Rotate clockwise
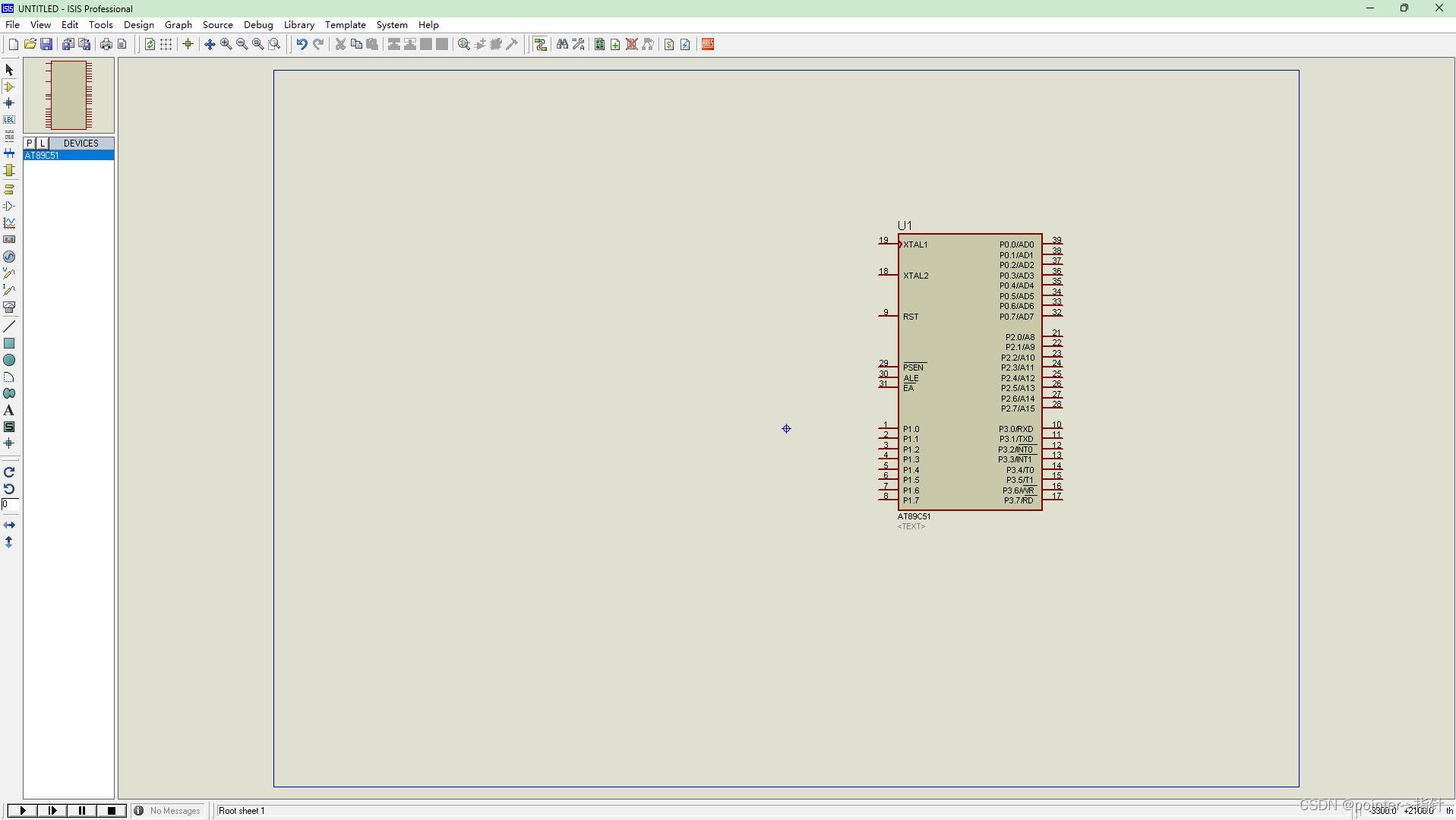The image size is (1456, 820). point(9,472)
